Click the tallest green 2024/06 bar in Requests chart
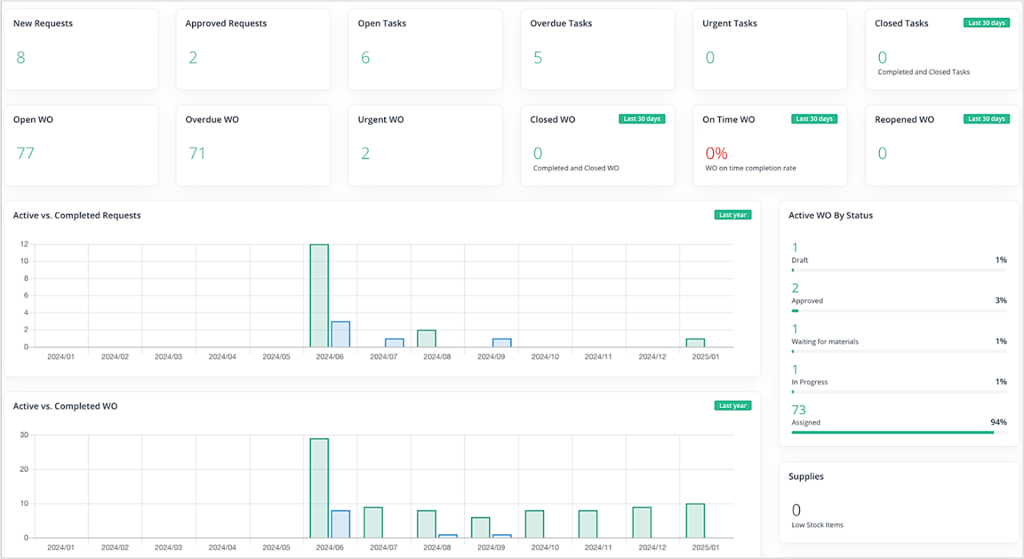 [319, 296]
